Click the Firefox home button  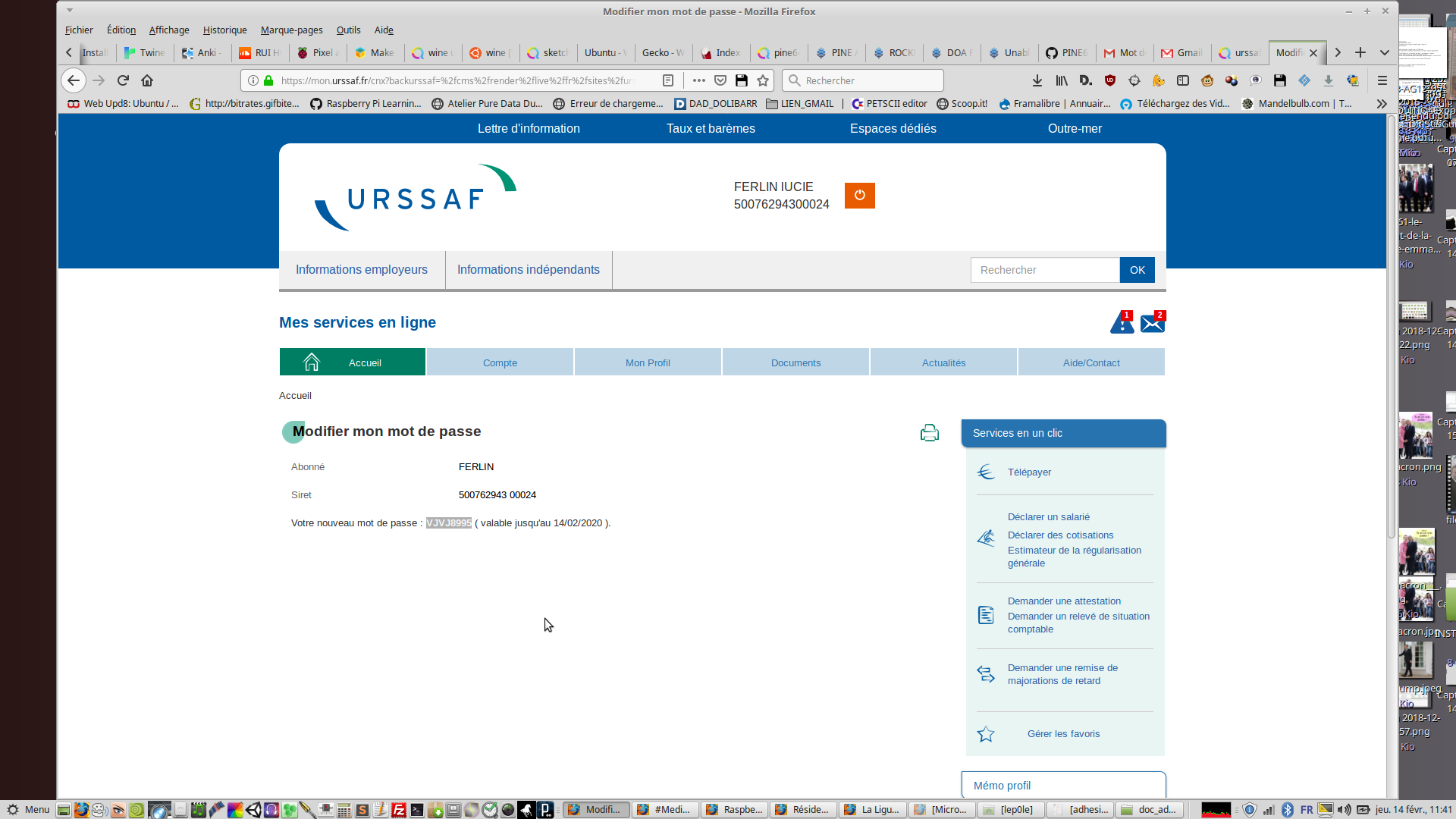pos(147,80)
